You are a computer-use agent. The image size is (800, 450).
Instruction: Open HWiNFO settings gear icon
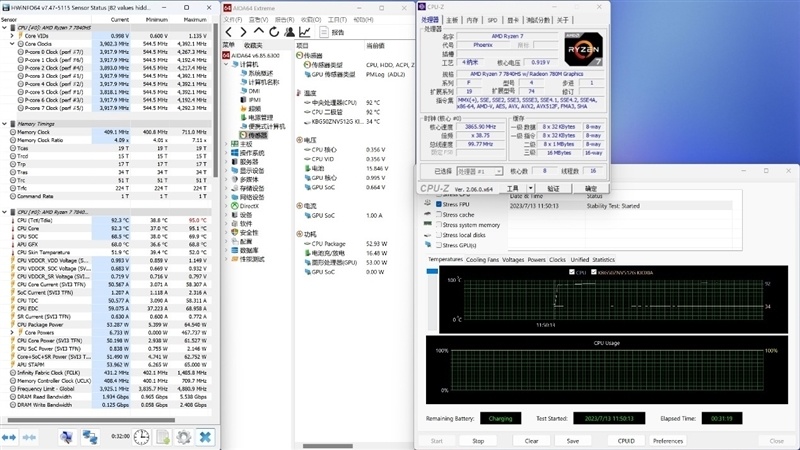point(184,437)
